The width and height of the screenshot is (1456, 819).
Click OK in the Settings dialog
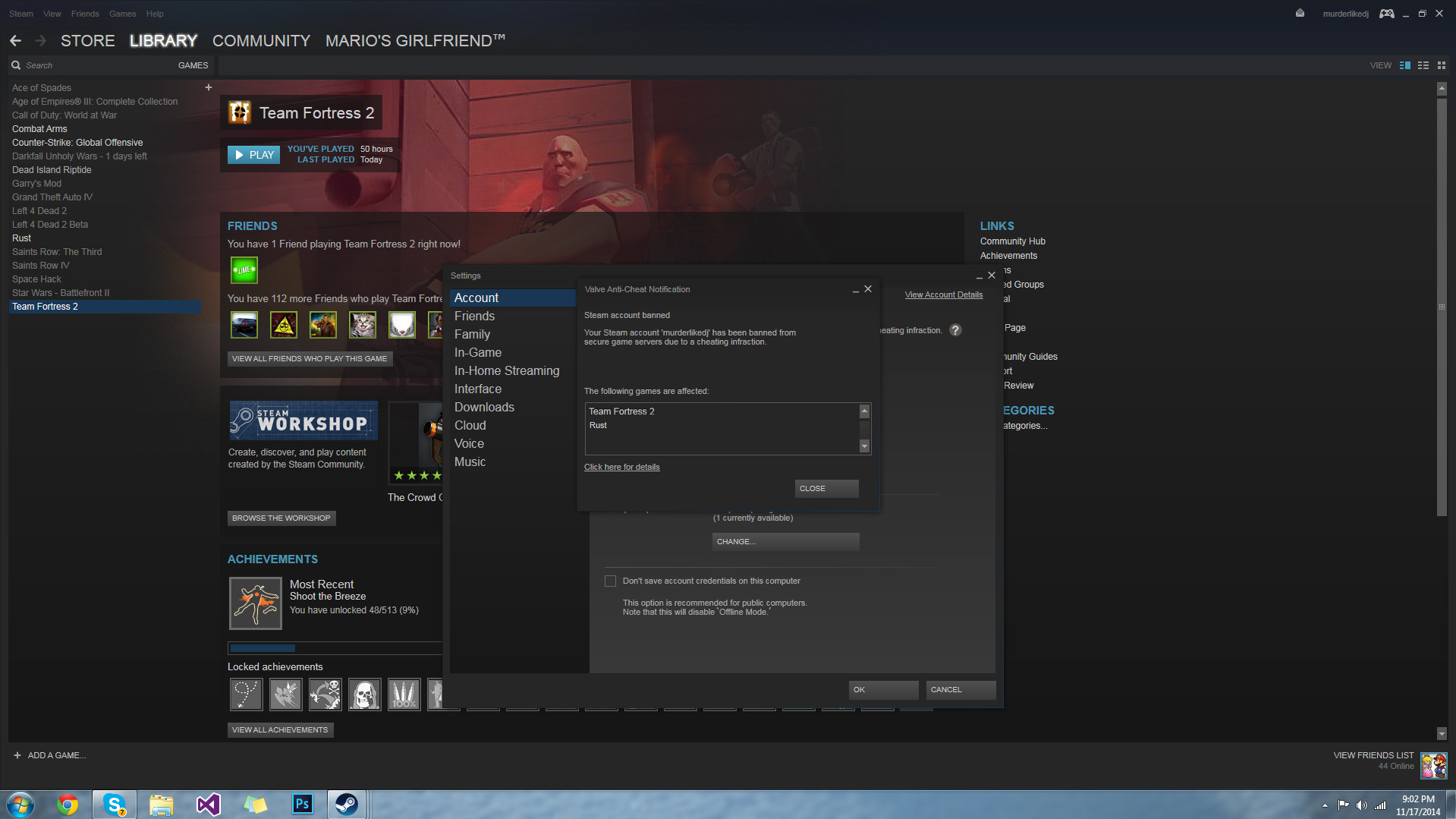coord(883,689)
